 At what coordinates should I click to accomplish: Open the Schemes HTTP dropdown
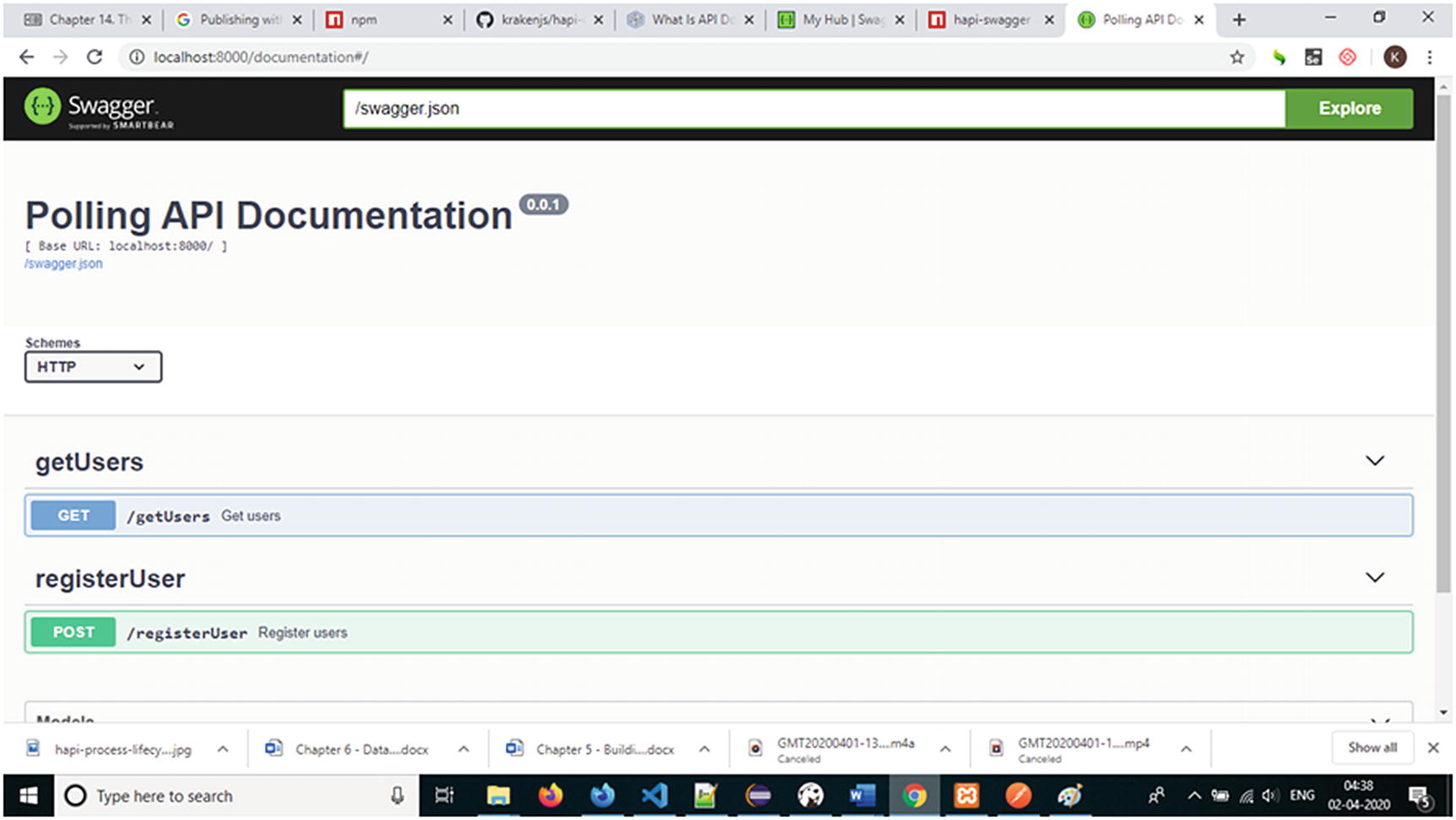click(x=93, y=367)
